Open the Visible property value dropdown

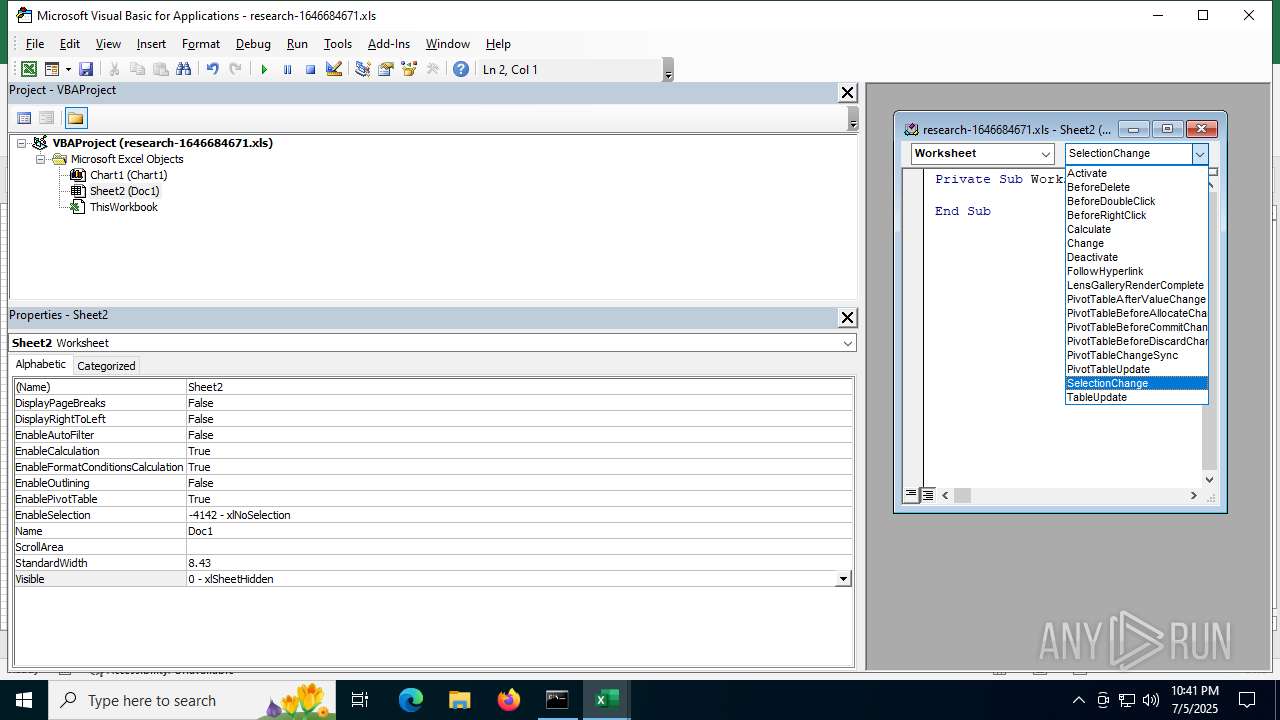pyautogui.click(x=843, y=579)
